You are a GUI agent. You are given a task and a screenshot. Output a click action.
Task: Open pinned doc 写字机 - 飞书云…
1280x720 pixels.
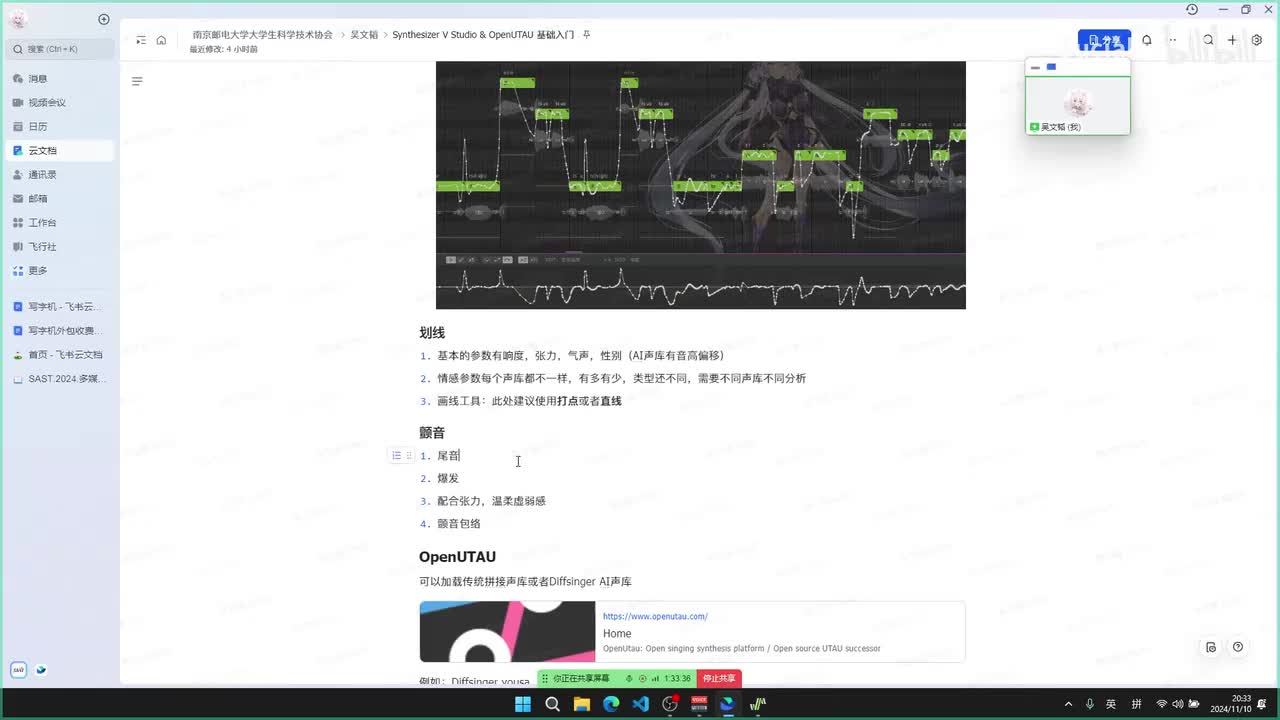click(60, 306)
